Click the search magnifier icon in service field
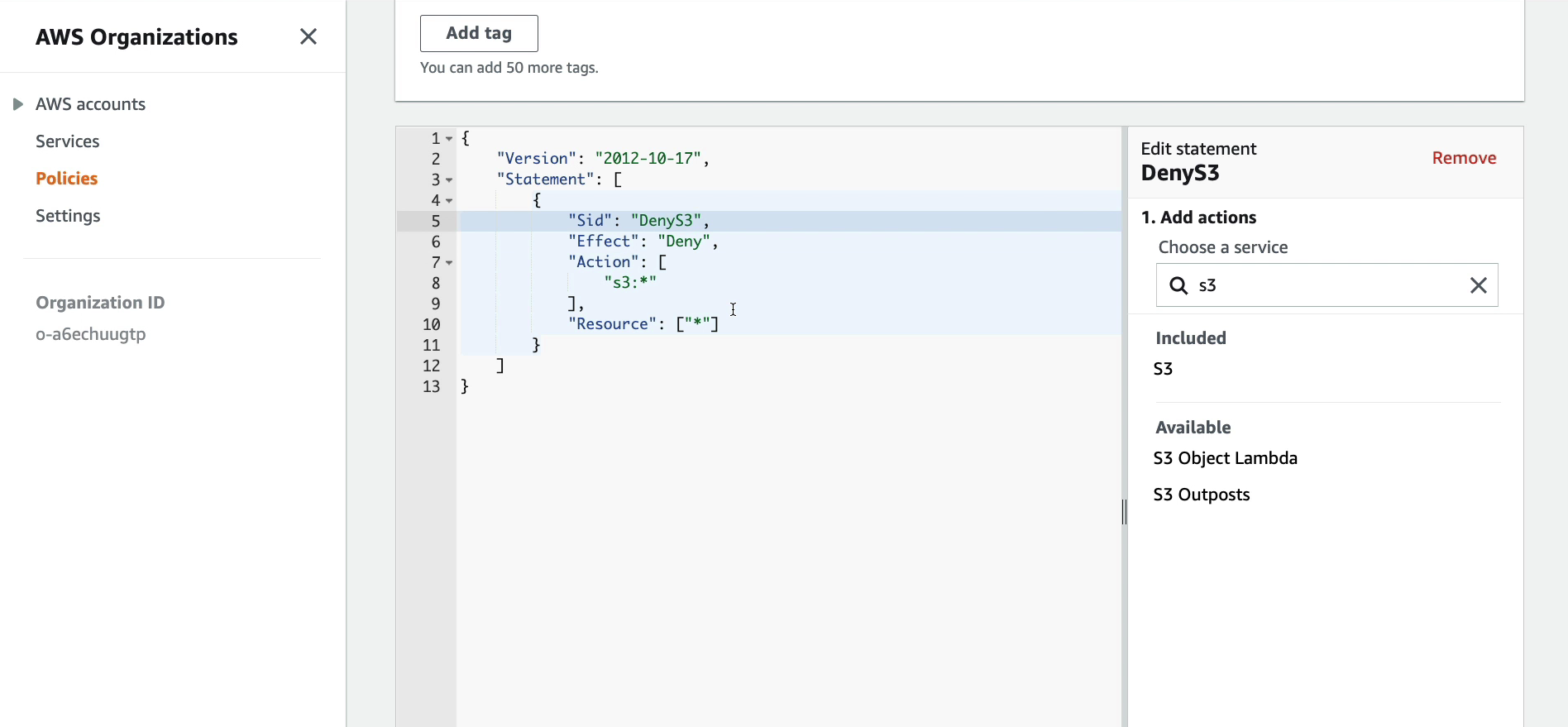The height and width of the screenshot is (727, 1568). [1178, 285]
